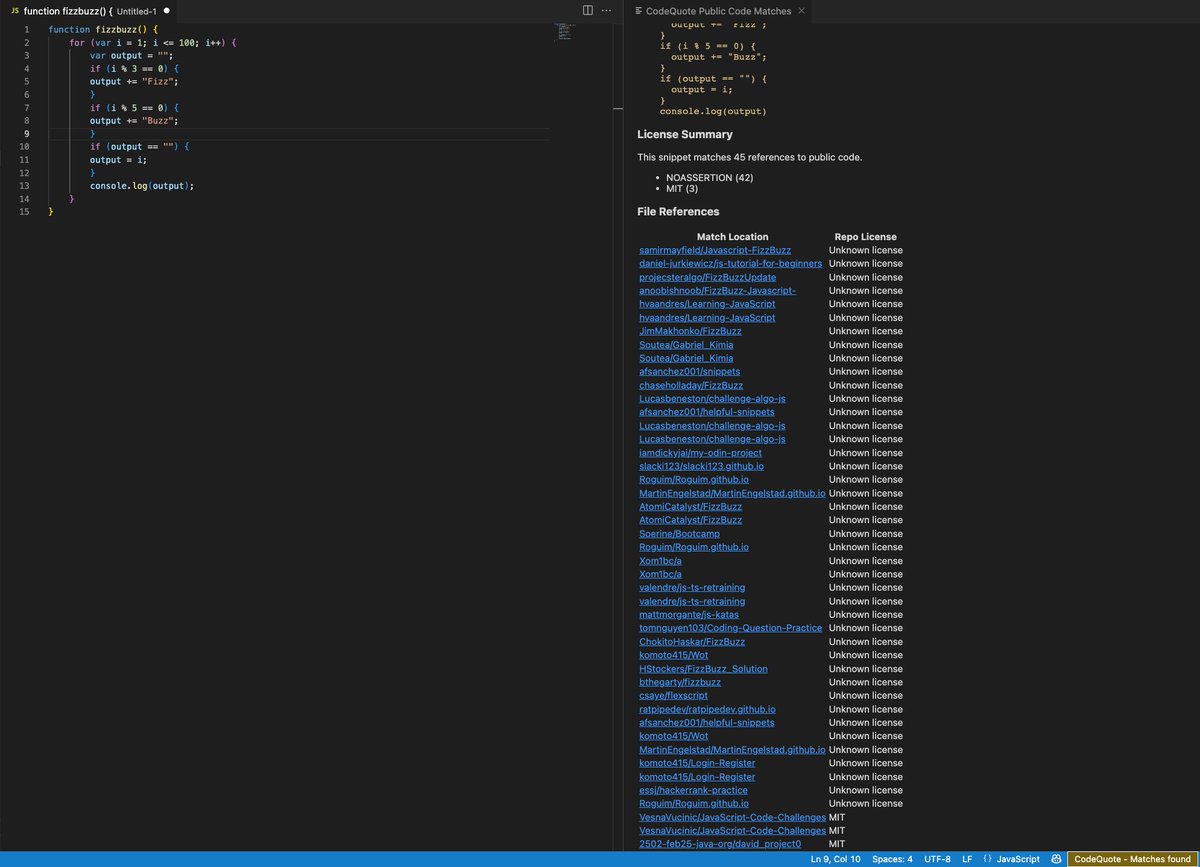Open chaseholladay/FizzBuzz link
This screenshot has width=1200, height=867.
(x=691, y=385)
